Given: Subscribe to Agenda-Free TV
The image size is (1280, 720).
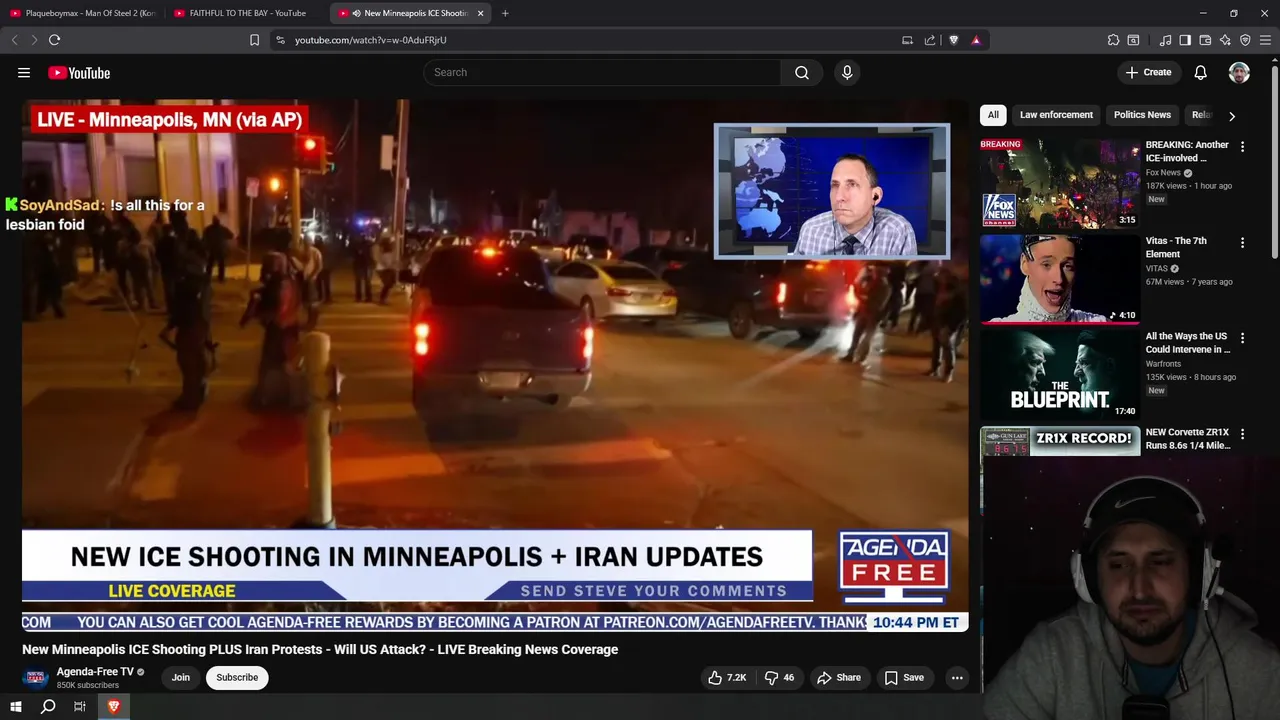Looking at the screenshot, I should click(x=237, y=677).
